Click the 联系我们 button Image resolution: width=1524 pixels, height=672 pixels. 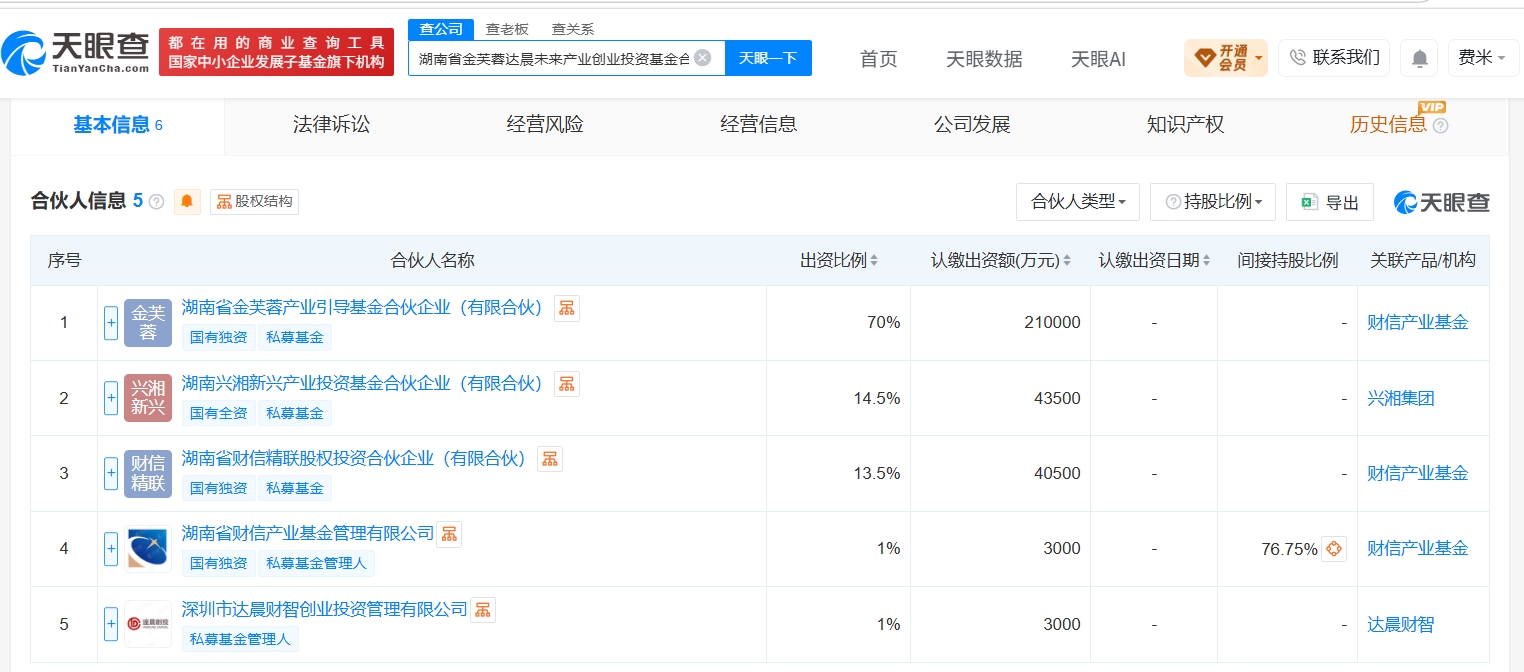(x=1334, y=58)
